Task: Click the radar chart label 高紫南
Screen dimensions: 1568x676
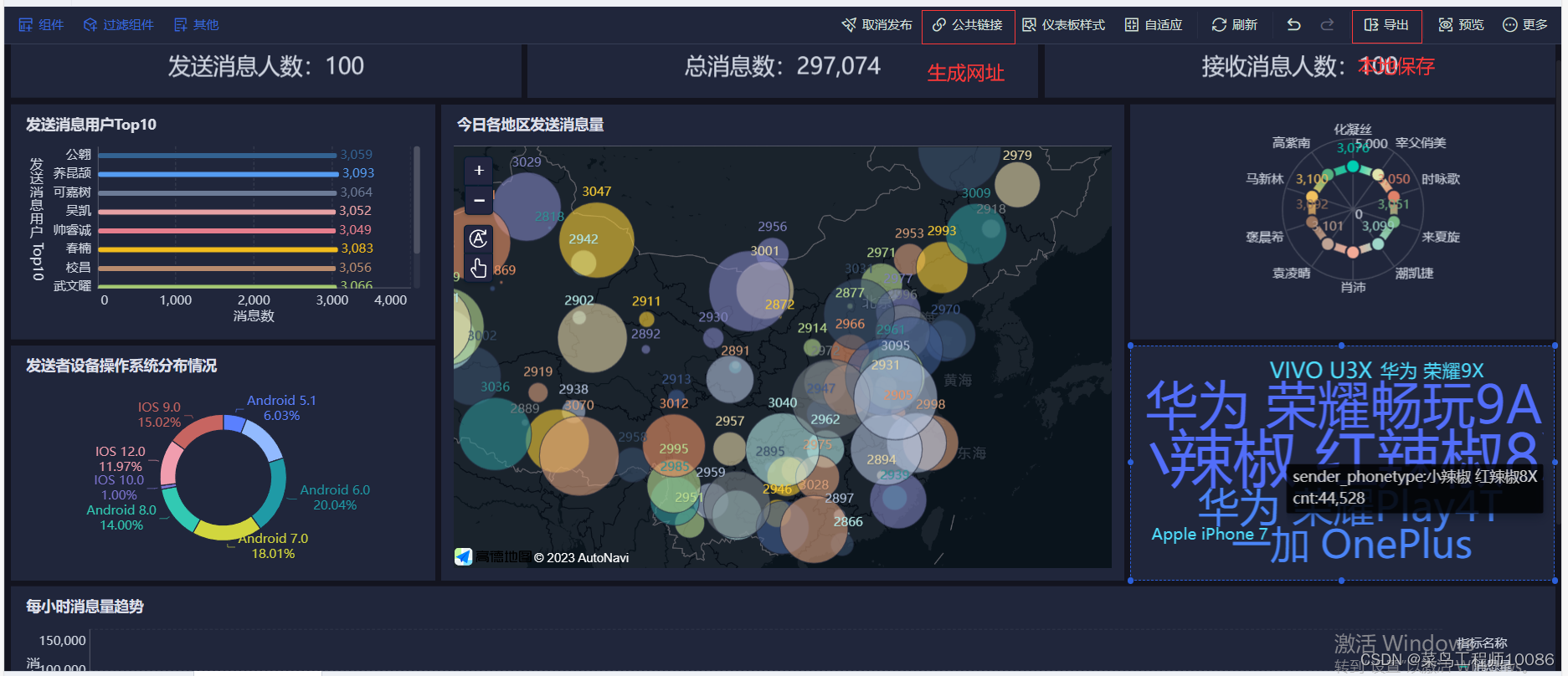Action: pyautogui.click(x=1291, y=143)
